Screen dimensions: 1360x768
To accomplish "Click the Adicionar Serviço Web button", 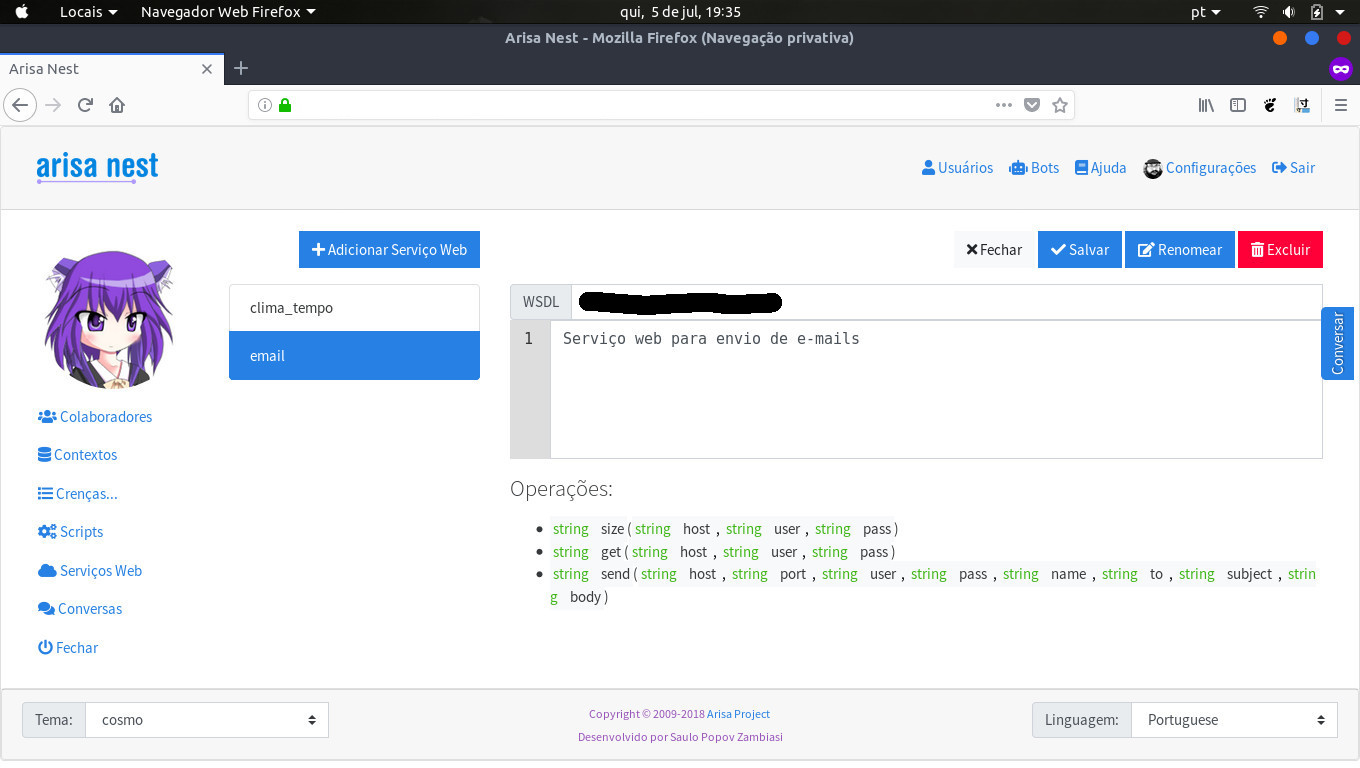I will tap(389, 250).
